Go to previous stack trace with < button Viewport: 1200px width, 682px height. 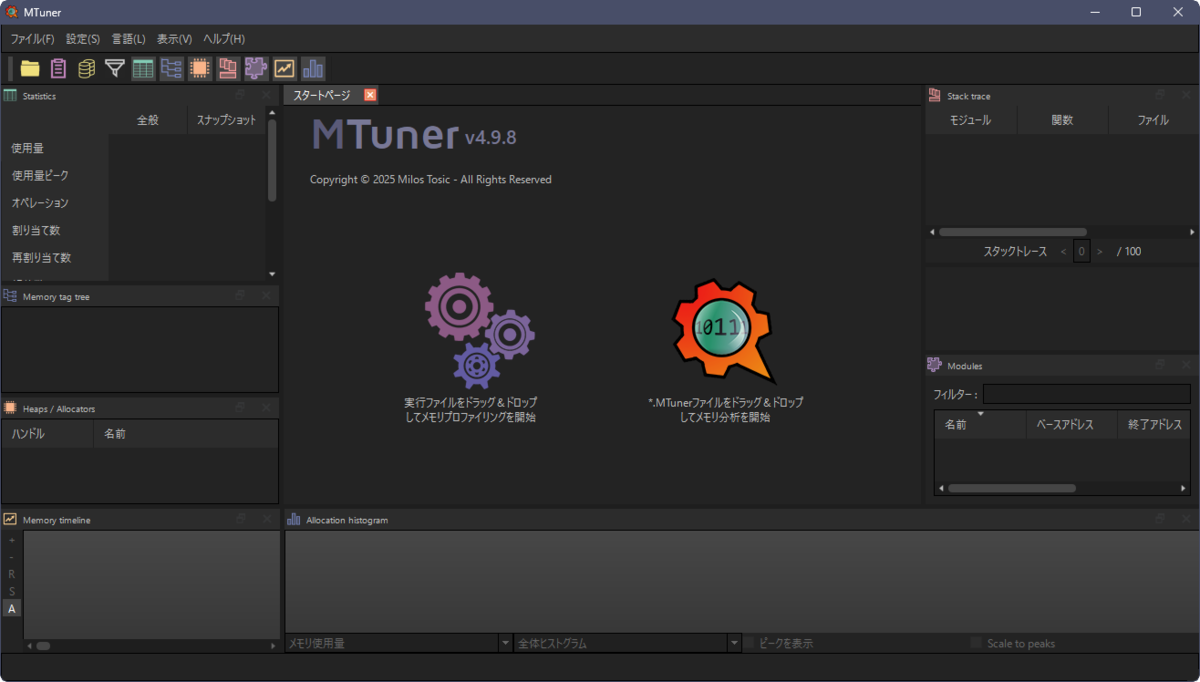pyautogui.click(x=1063, y=251)
